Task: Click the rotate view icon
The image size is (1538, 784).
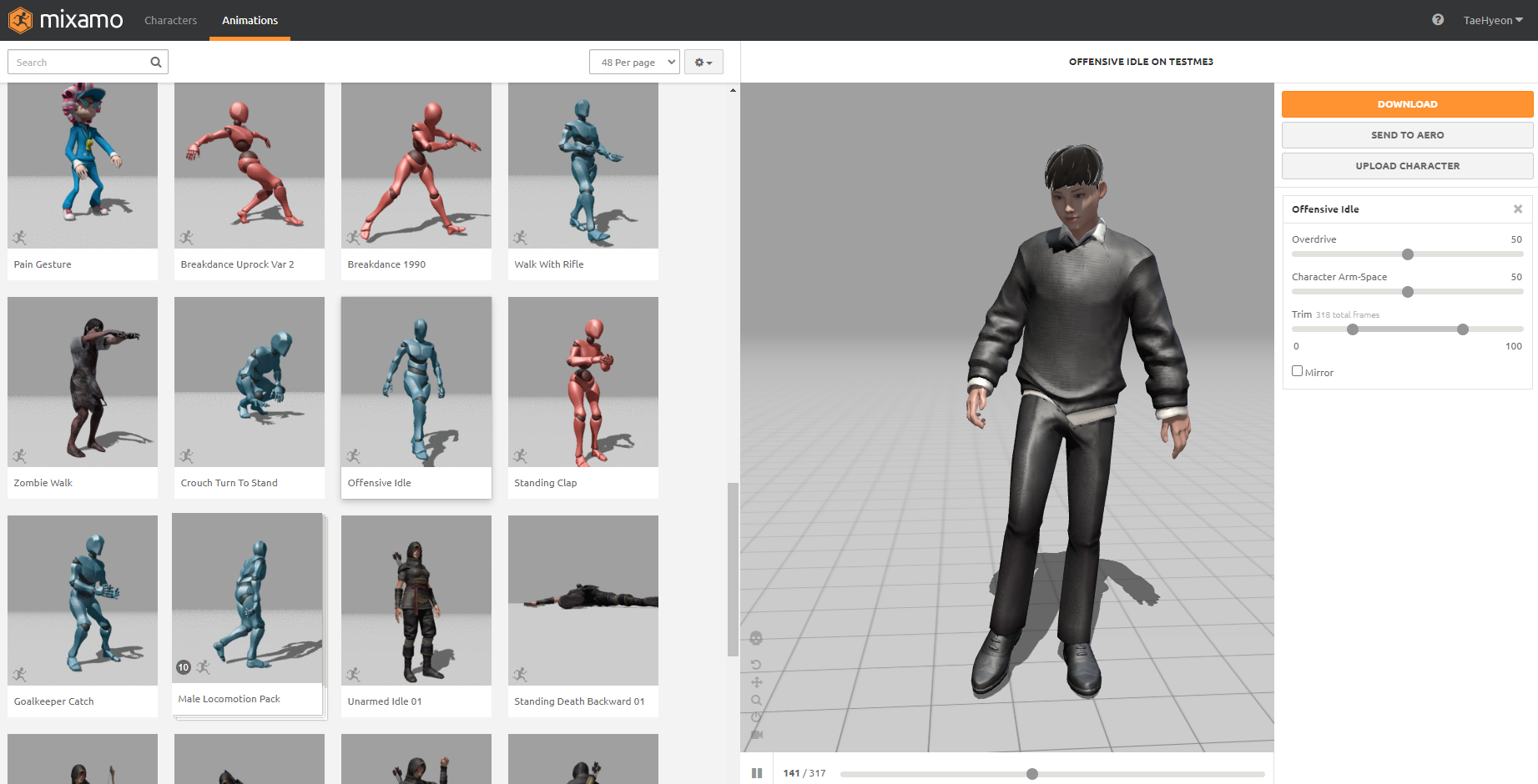Action: 756,665
